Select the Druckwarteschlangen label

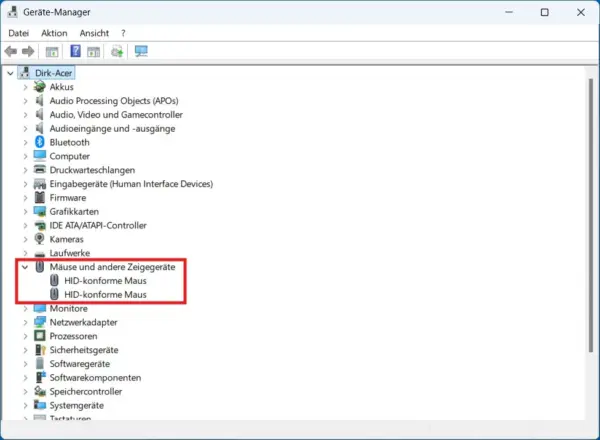[x=92, y=170]
